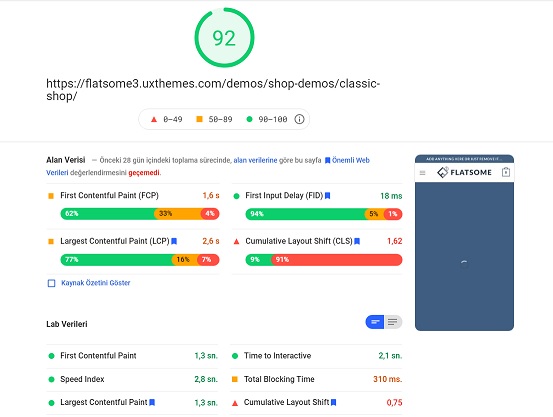The width and height of the screenshot is (553, 417).
Task: Switch to compact lab data view
Action: [x=375, y=322]
